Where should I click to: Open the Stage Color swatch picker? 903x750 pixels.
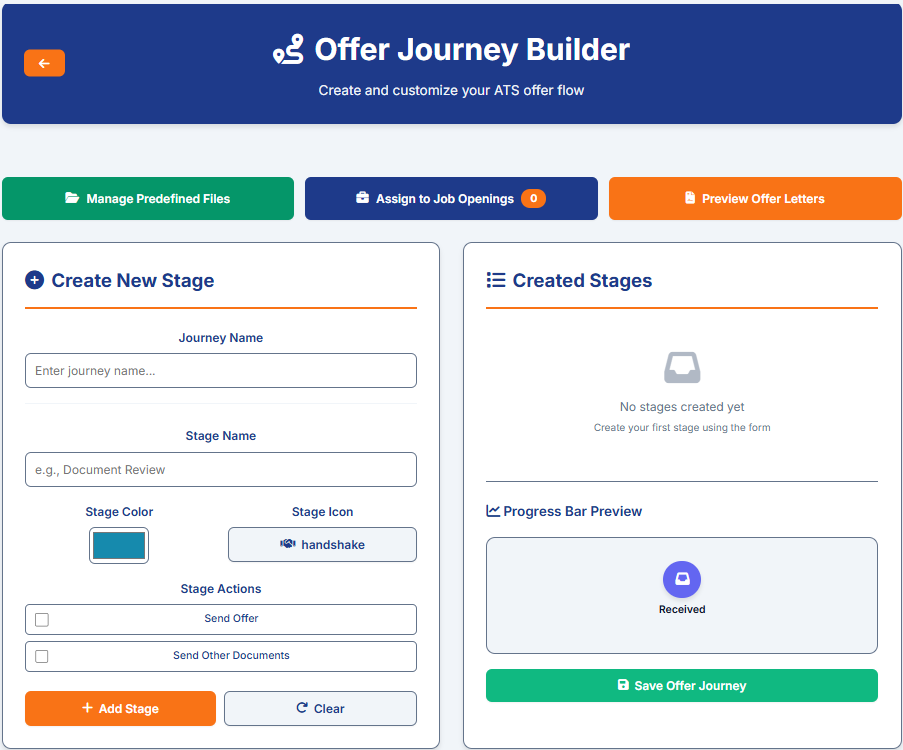[x=119, y=545]
